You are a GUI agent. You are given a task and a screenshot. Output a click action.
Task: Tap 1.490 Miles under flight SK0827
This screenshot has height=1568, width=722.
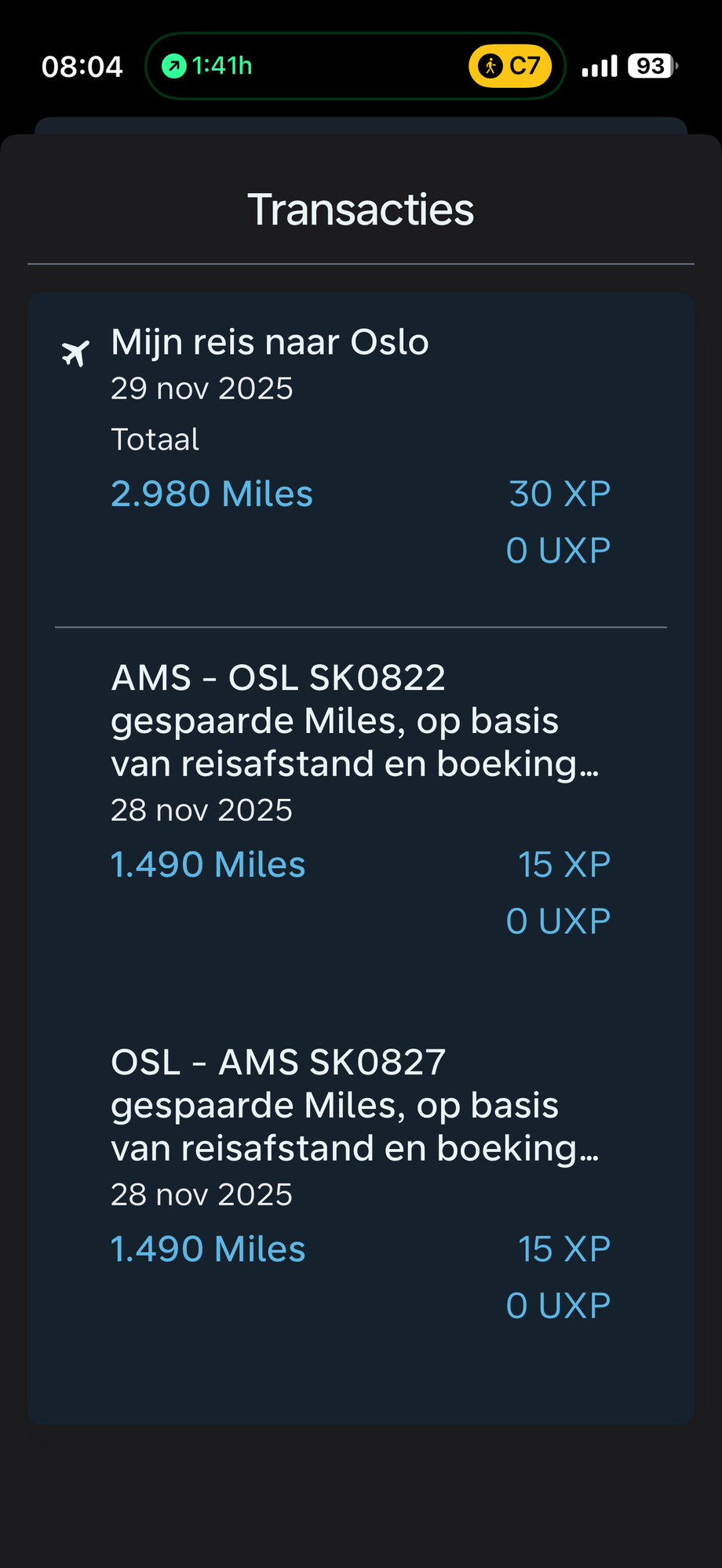click(208, 1249)
